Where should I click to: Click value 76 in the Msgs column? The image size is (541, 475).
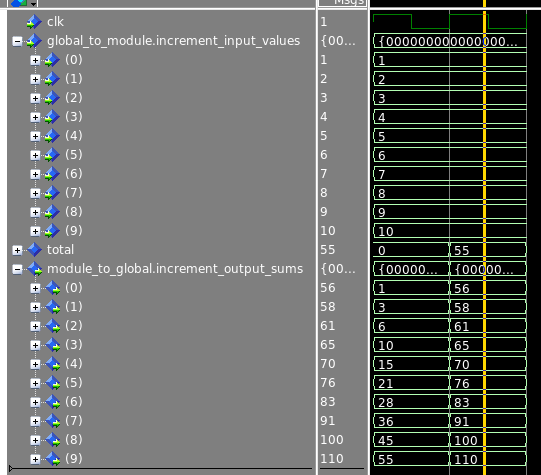click(327, 383)
